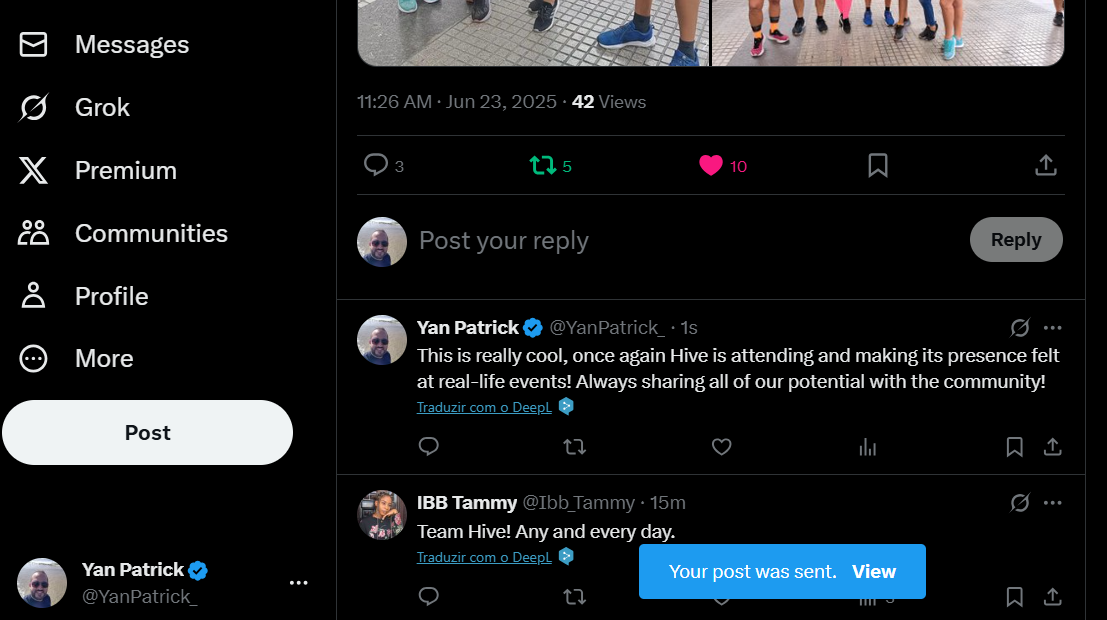This screenshot has width=1107, height=620.
Task: Open more options on Yan Patrick's reply
Action: [x=1053, y=328]
